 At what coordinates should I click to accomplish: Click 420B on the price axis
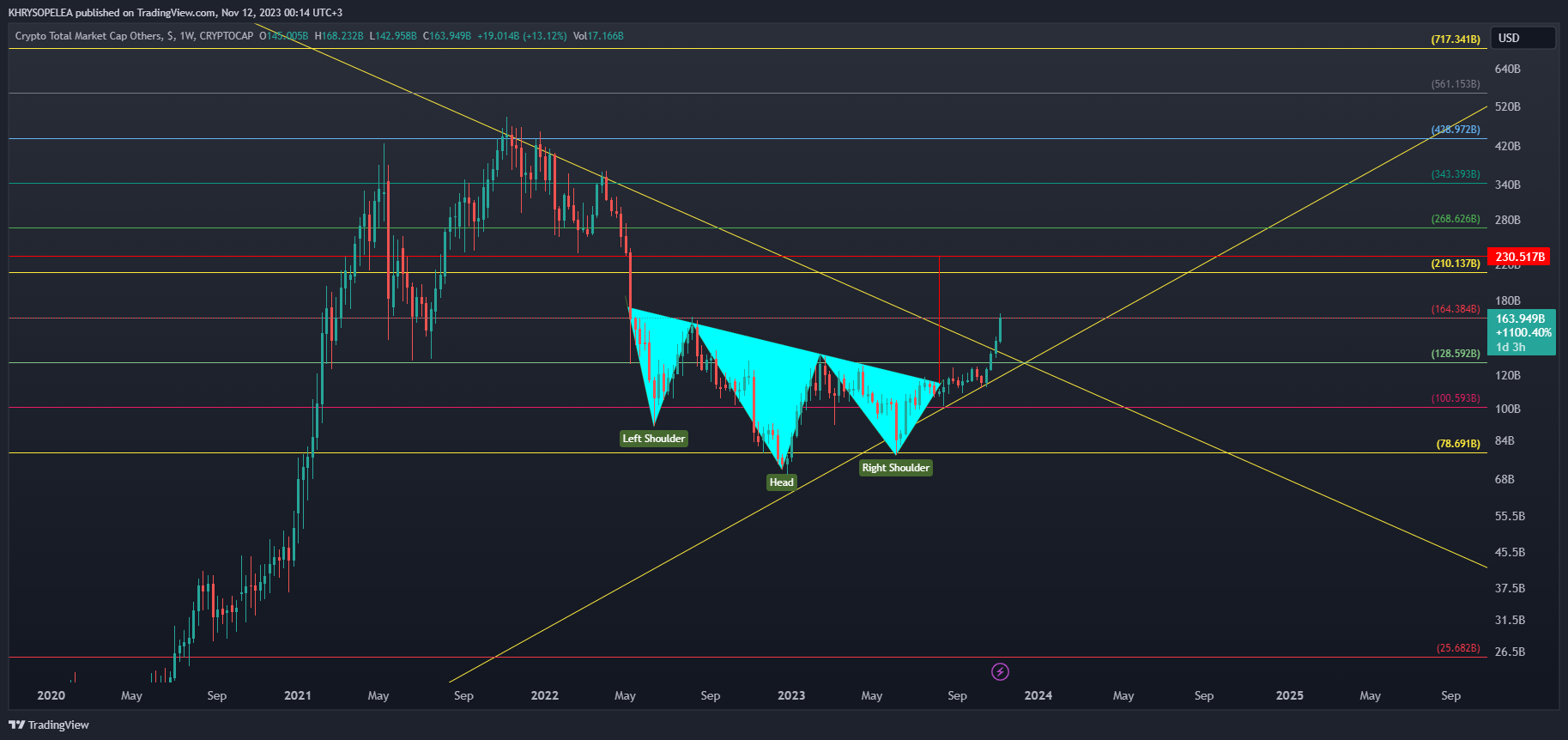(x=1508, y=146)
